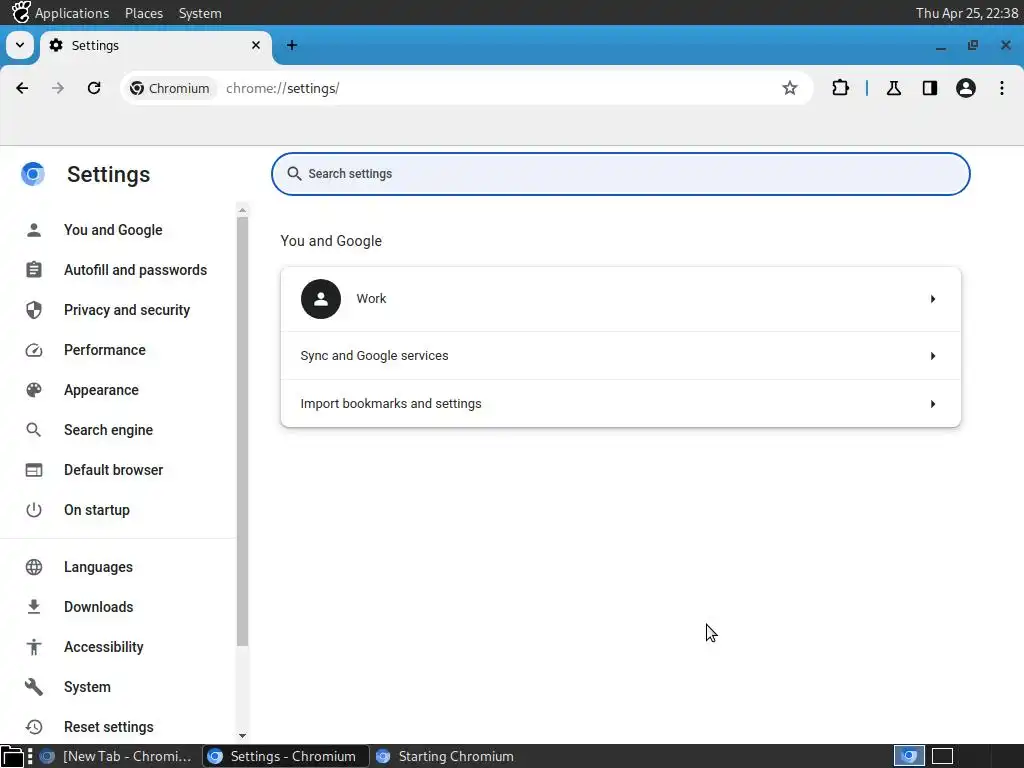Click the Chromium site info chip
Image resolution: width=1024 pixels, height=768 pixels.
170,88
